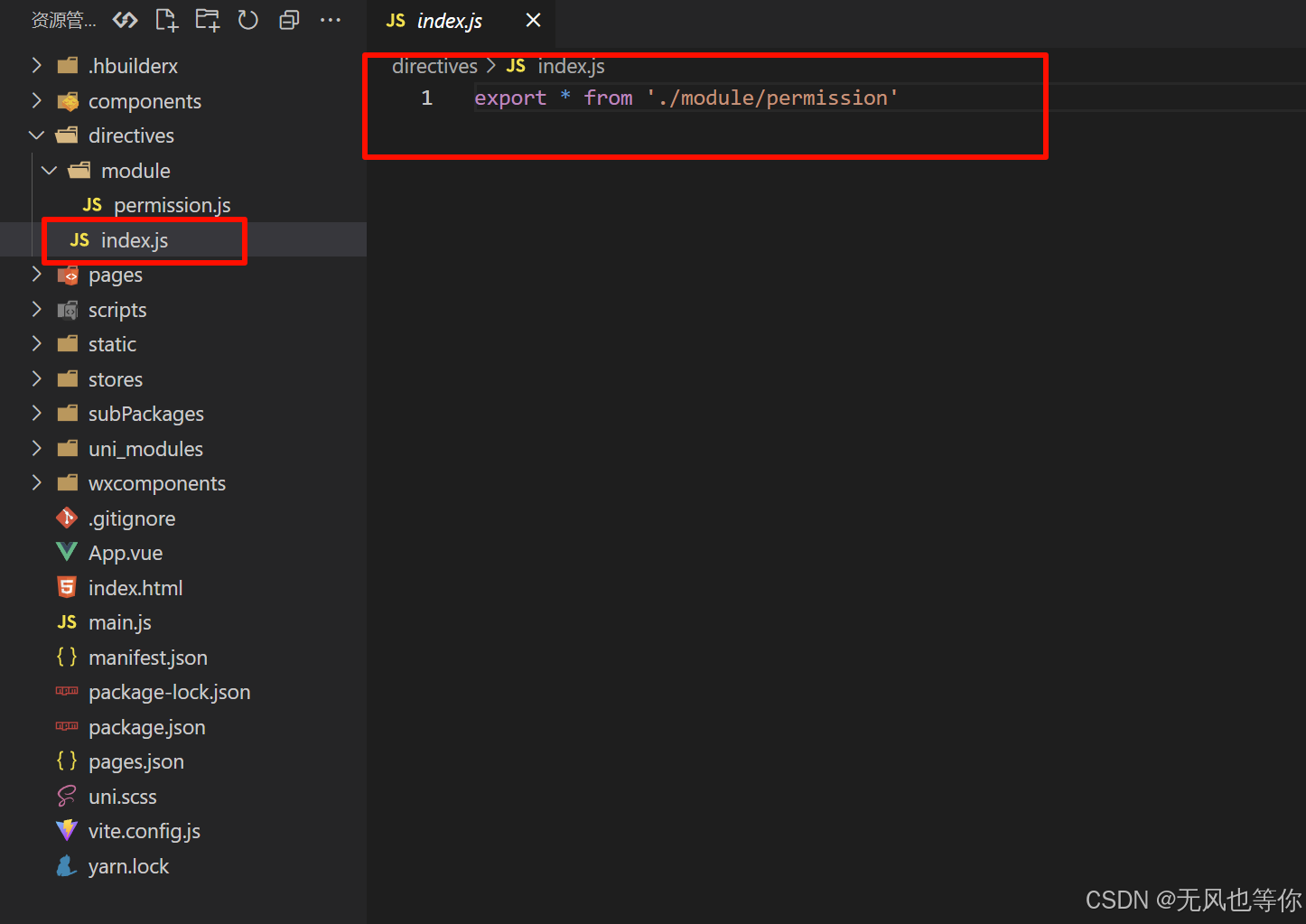Open the uni.scss file

tap(183, 796)
